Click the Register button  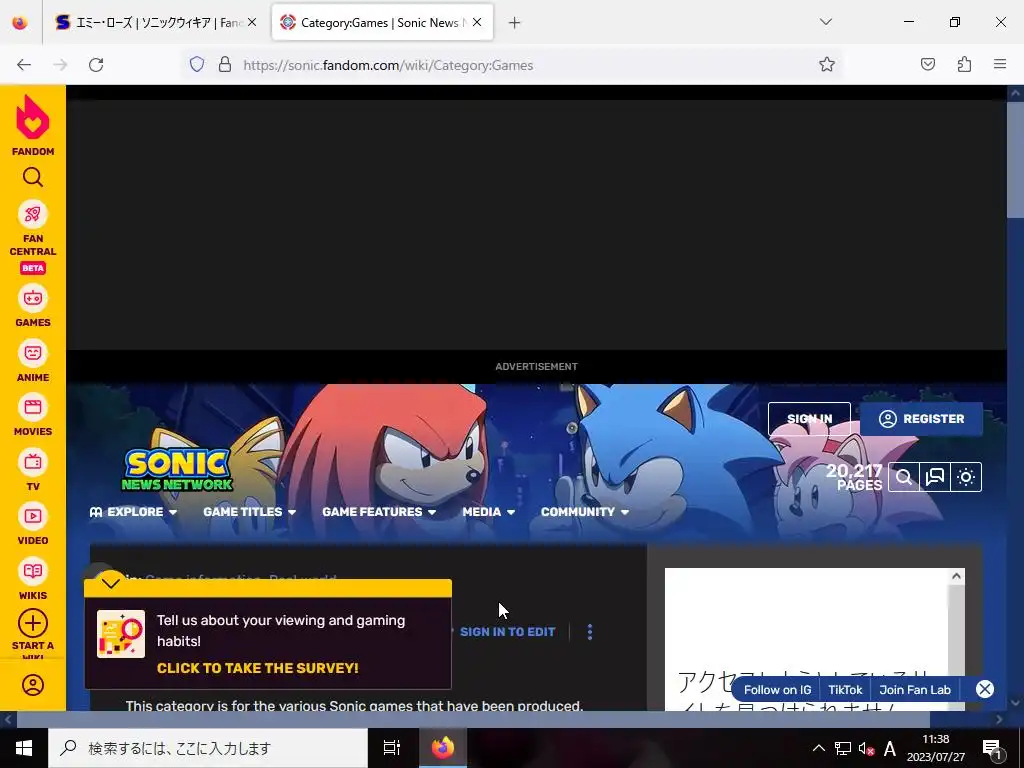921,419
